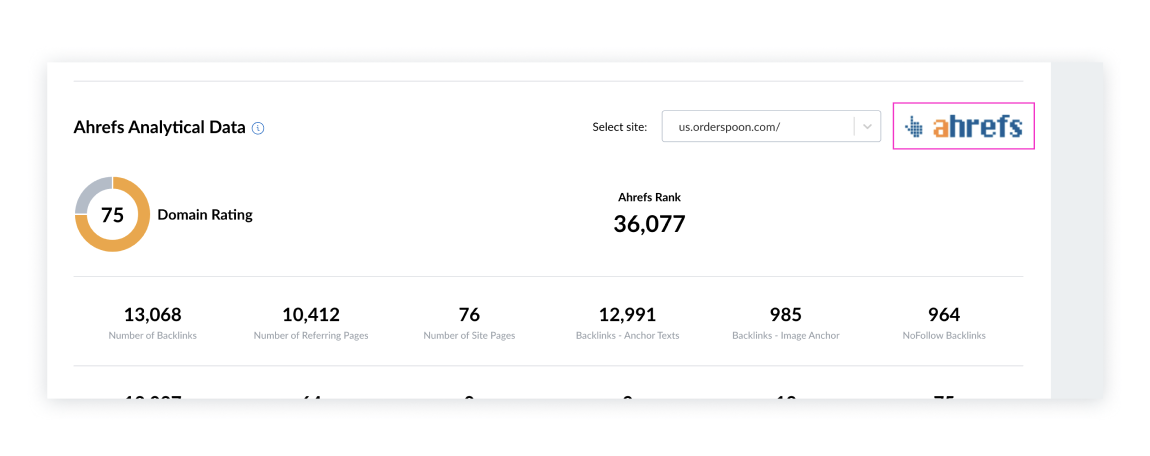The height and width of the screenshot is (456, 1150).
Task: Click the NoFollow Backlinks label
Action: click(943, 336)
